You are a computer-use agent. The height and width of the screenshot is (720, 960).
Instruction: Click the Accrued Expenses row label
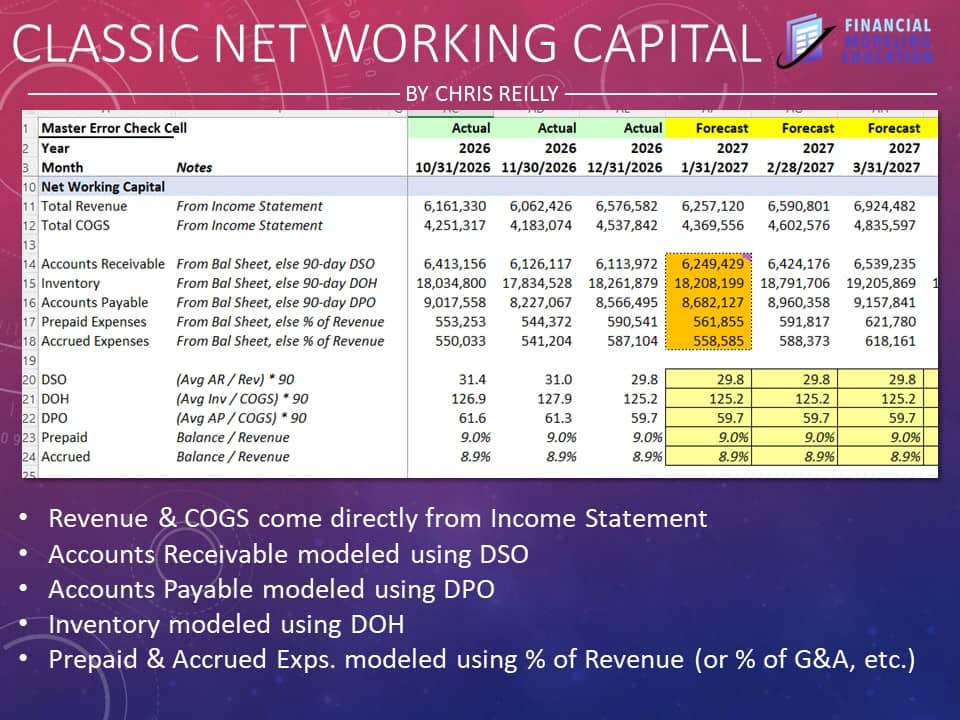coord(95,341)
